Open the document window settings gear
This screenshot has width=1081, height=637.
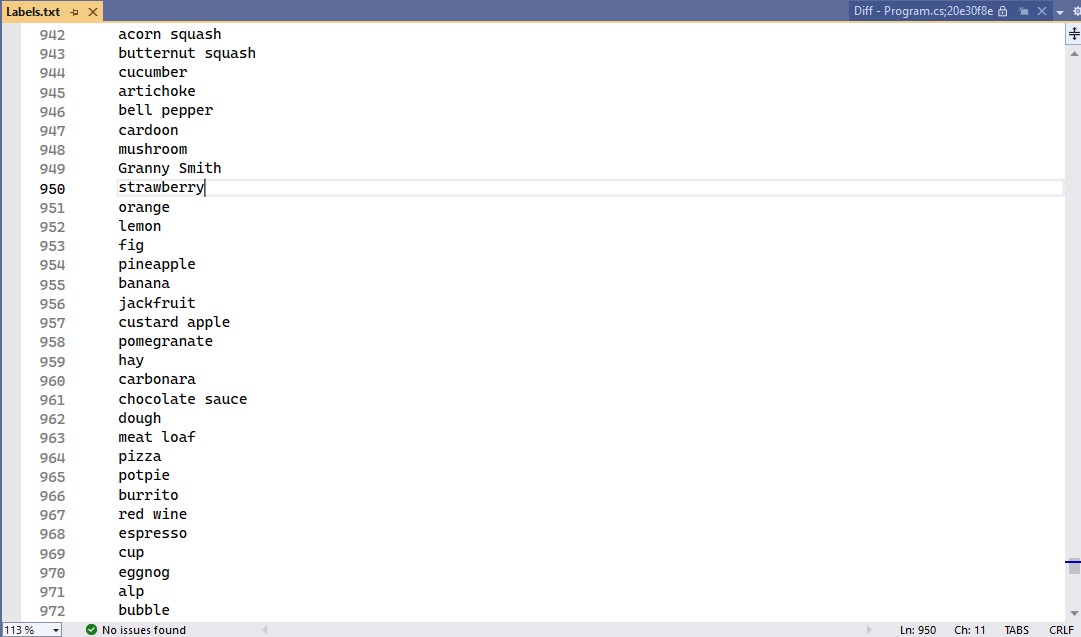click(x=1075, y=12)
